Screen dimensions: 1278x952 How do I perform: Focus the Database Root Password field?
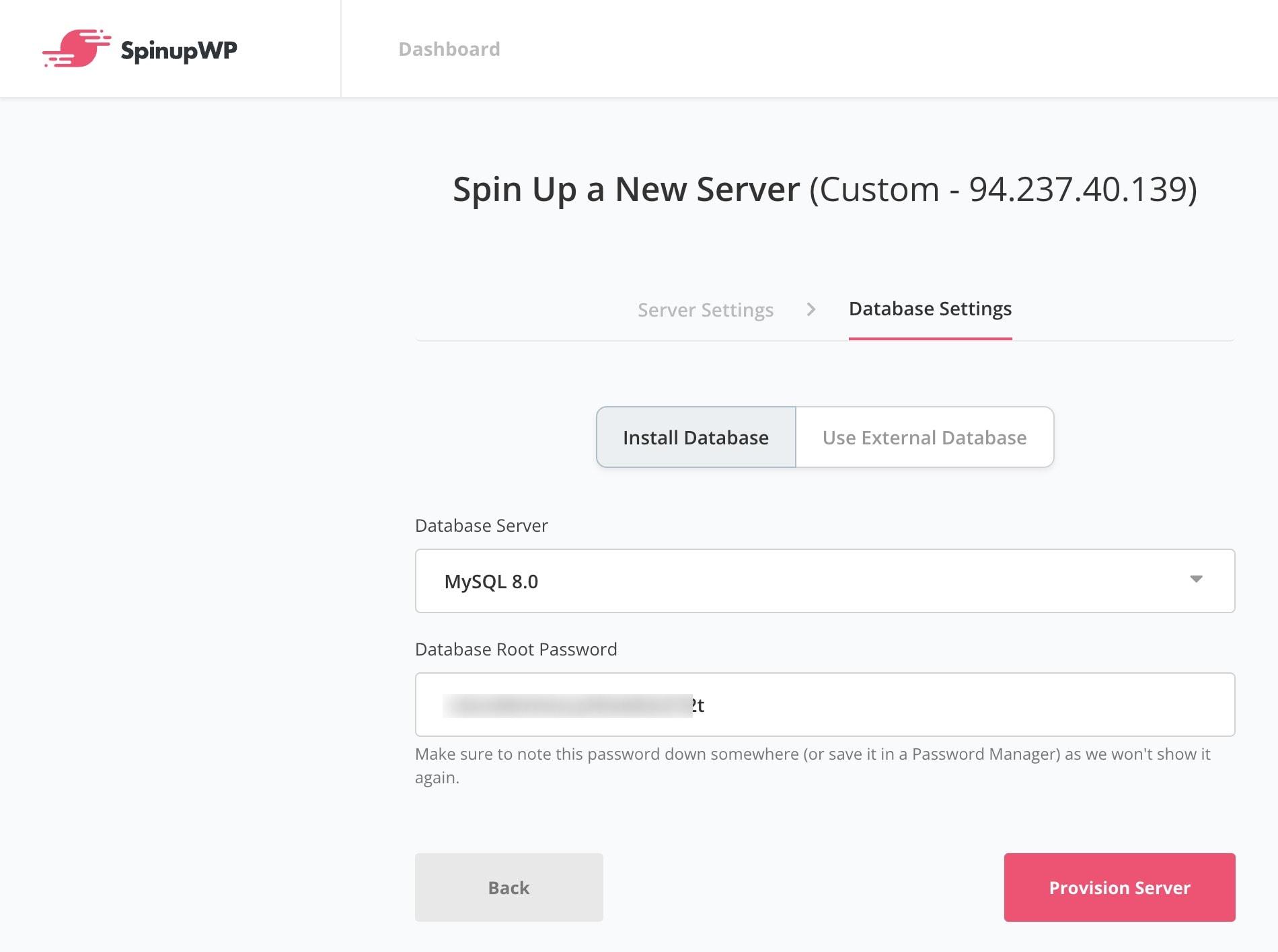(x=825, y=705)
